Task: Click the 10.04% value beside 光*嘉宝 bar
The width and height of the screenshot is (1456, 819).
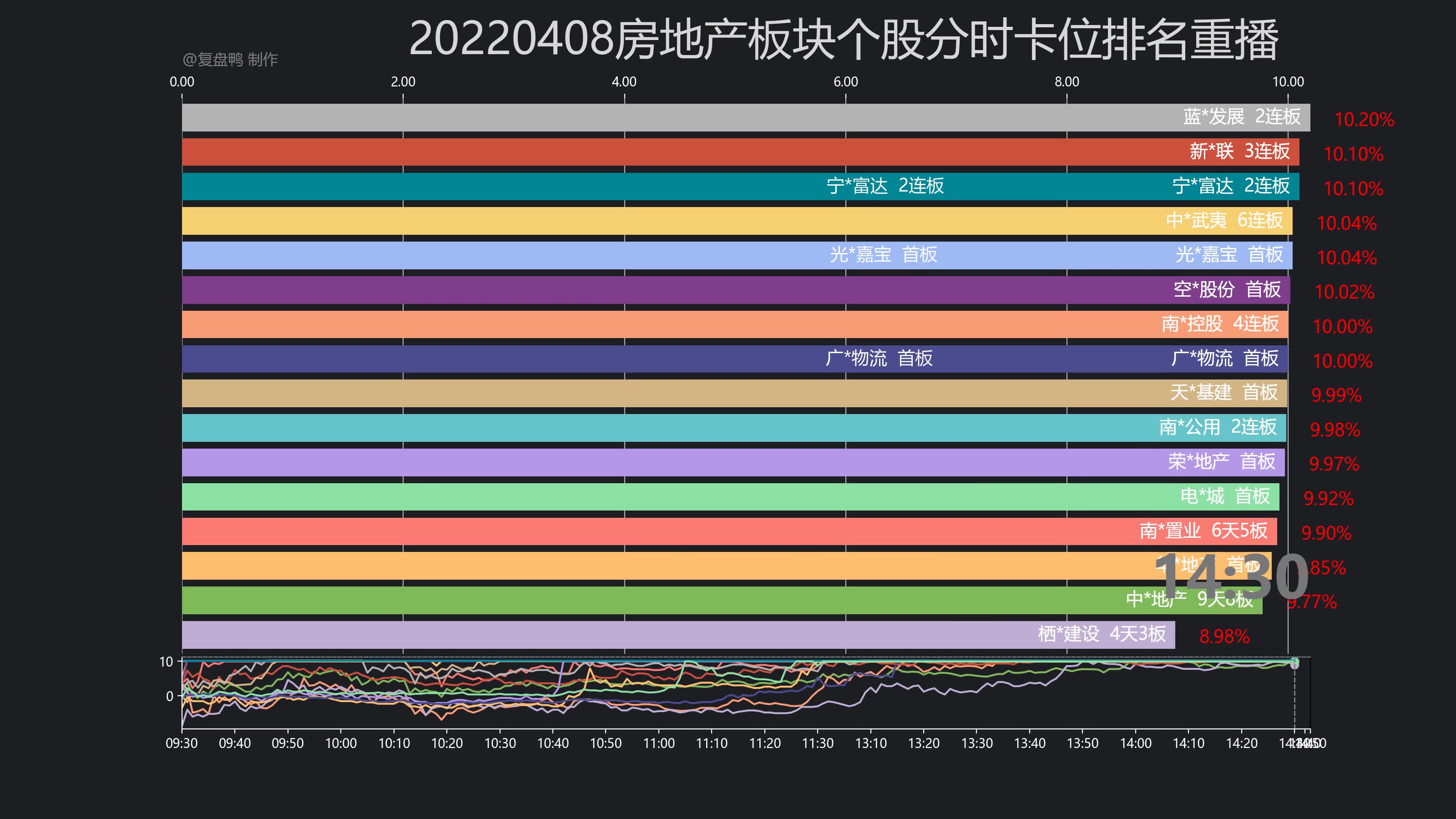Action: 1346,257
